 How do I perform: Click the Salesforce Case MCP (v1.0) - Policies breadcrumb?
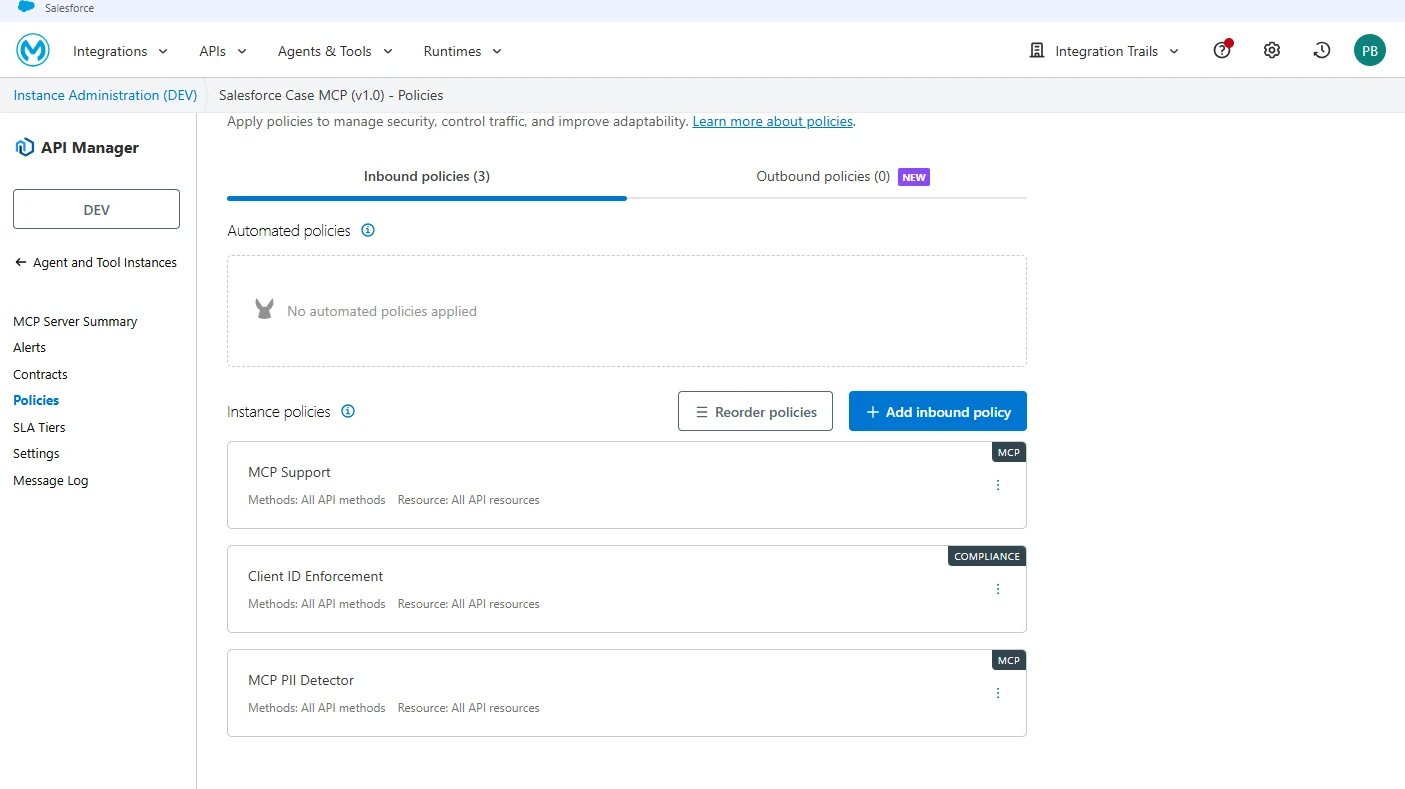click(331, 95)
